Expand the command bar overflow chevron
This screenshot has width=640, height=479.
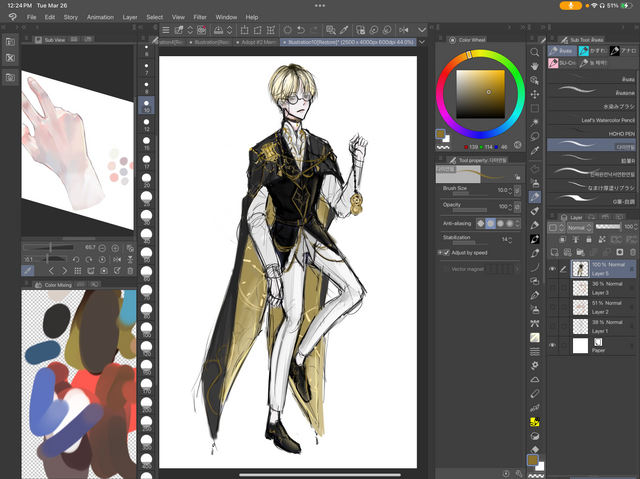pyautogui.click(x=422, y=30)
